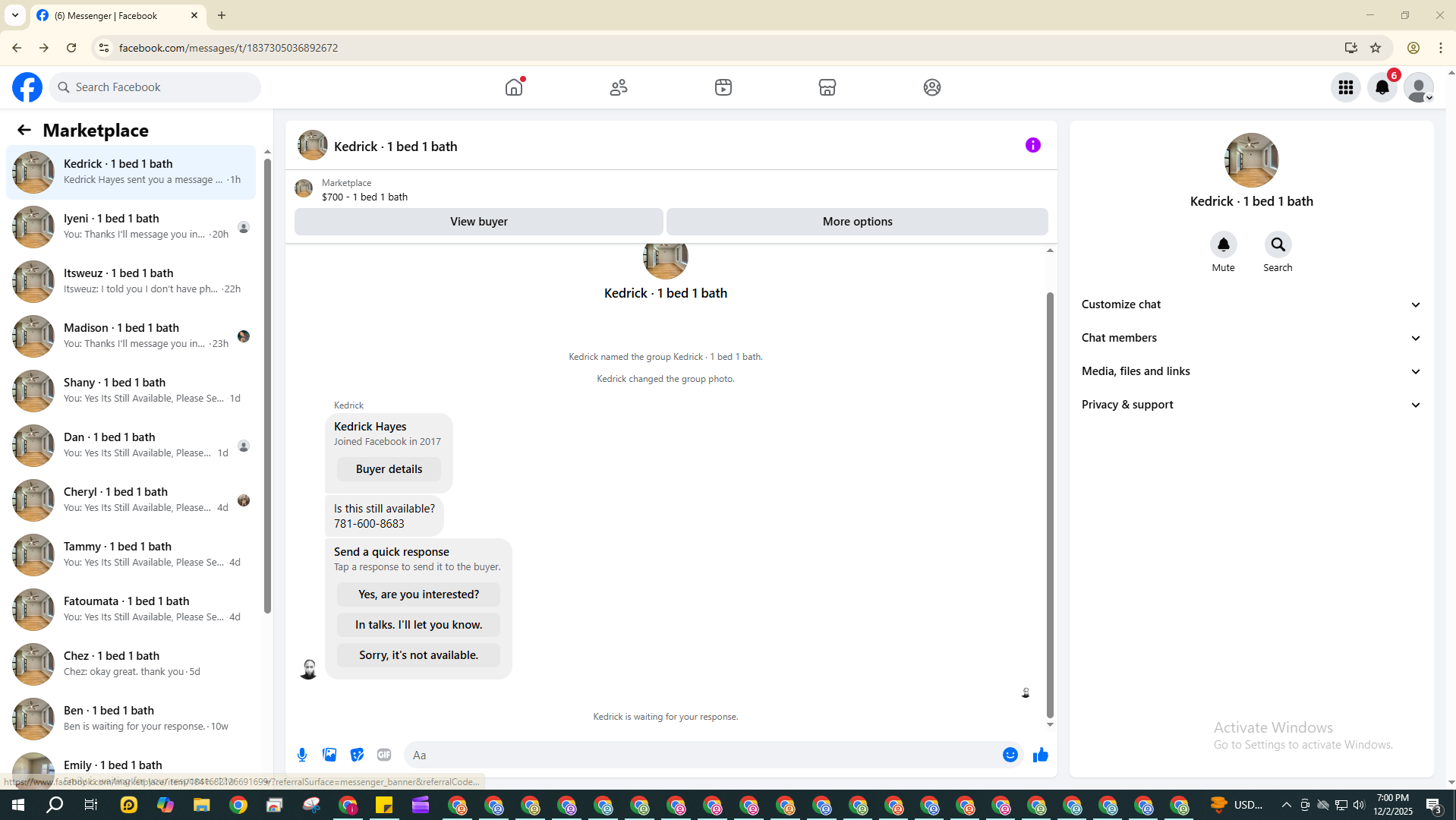
Task: Click the Facebook logo
Action: (x=27, y=87)
